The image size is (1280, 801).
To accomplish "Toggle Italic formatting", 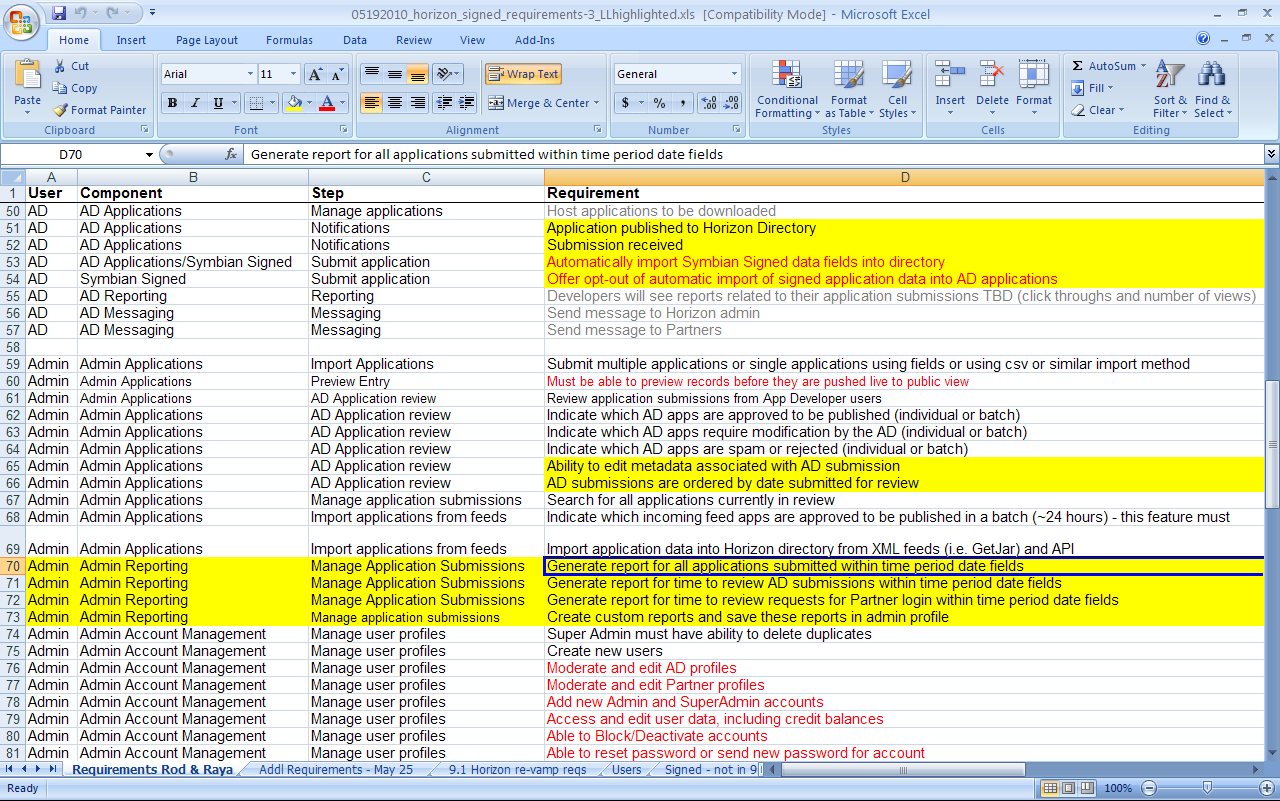I will tap(195, 103).
